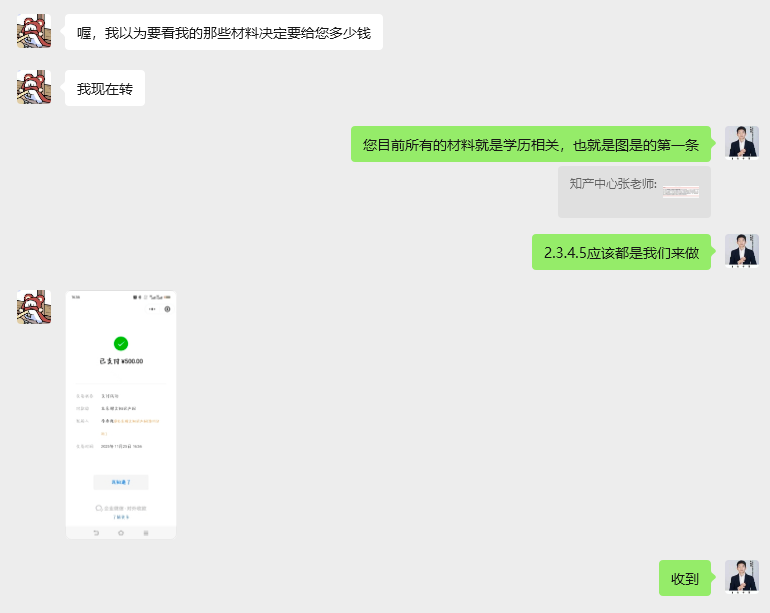Click the green checkmark in the payment screenshot
The height and width of the screenshot is (613, 770).
pyautogui.click(x=121, y=343)
